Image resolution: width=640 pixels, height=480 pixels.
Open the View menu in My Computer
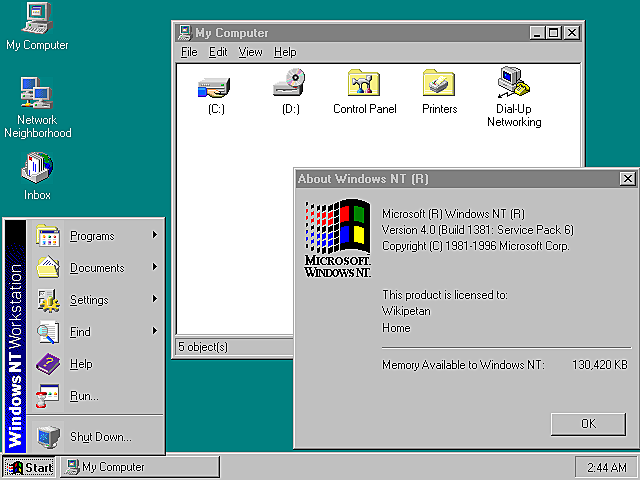(x=250, y=52)
